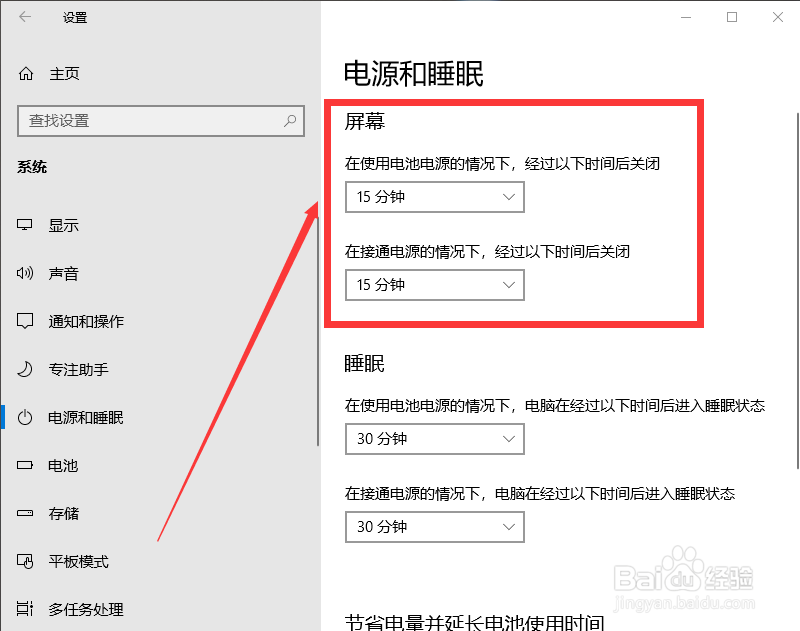Click the 系统 category label
Viewport: 800px width, 631px height.
pyautogui.click(x=32, y=167)
